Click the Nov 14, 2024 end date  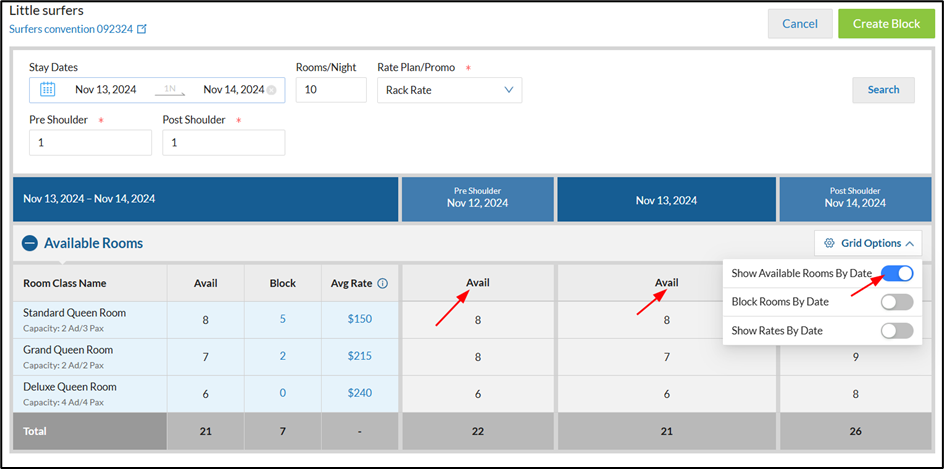234,90
